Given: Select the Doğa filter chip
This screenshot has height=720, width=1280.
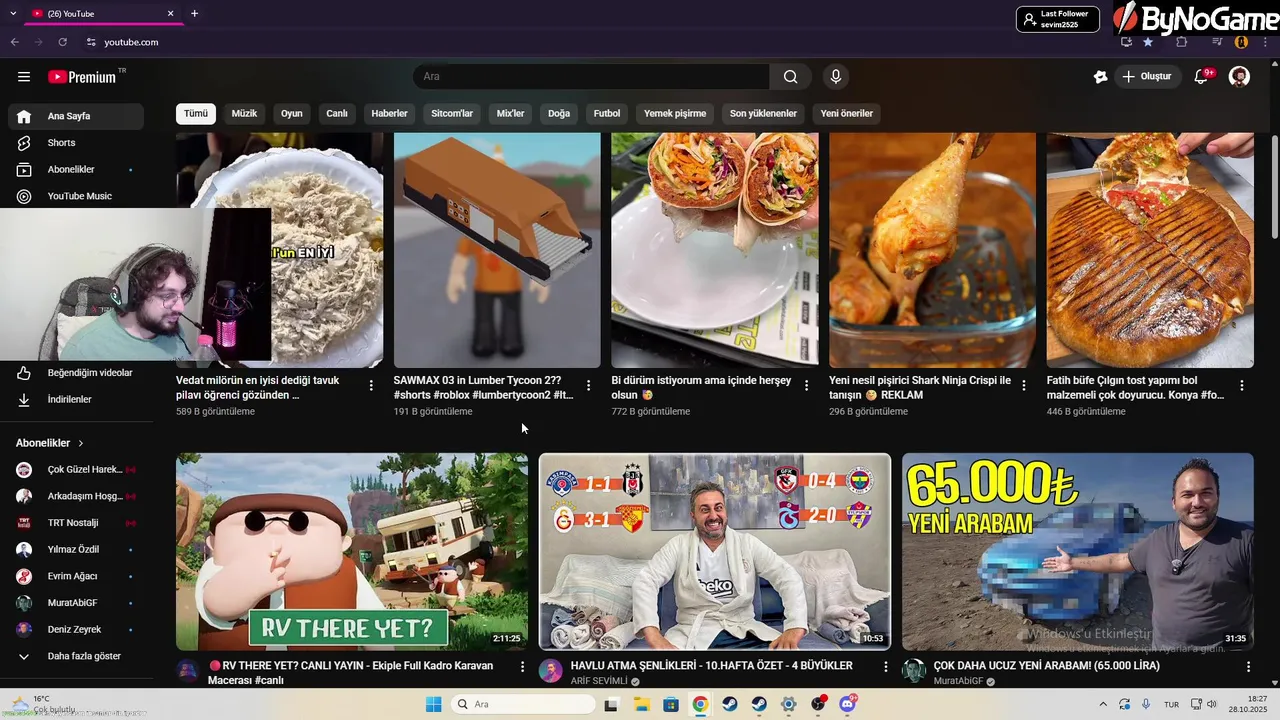Looking at the screenshot, I should click(559, 114).
